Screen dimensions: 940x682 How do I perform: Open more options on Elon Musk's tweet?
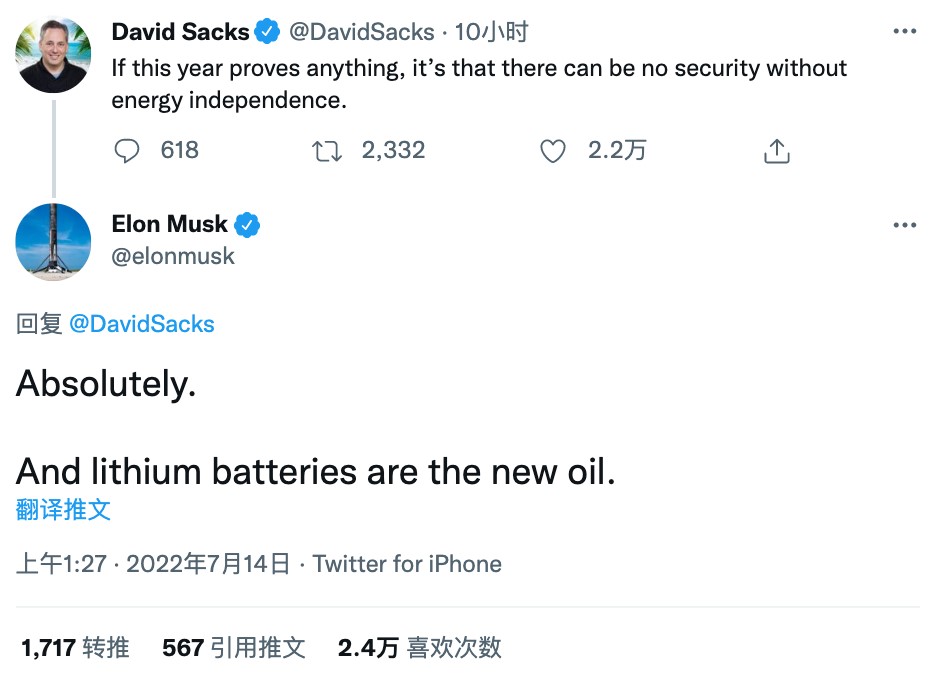tap(904, 225)
